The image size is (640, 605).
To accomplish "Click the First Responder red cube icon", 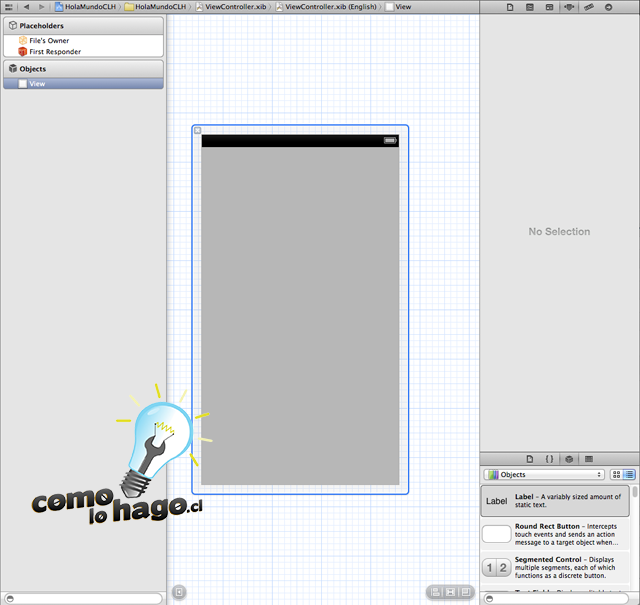I will 22,51.
